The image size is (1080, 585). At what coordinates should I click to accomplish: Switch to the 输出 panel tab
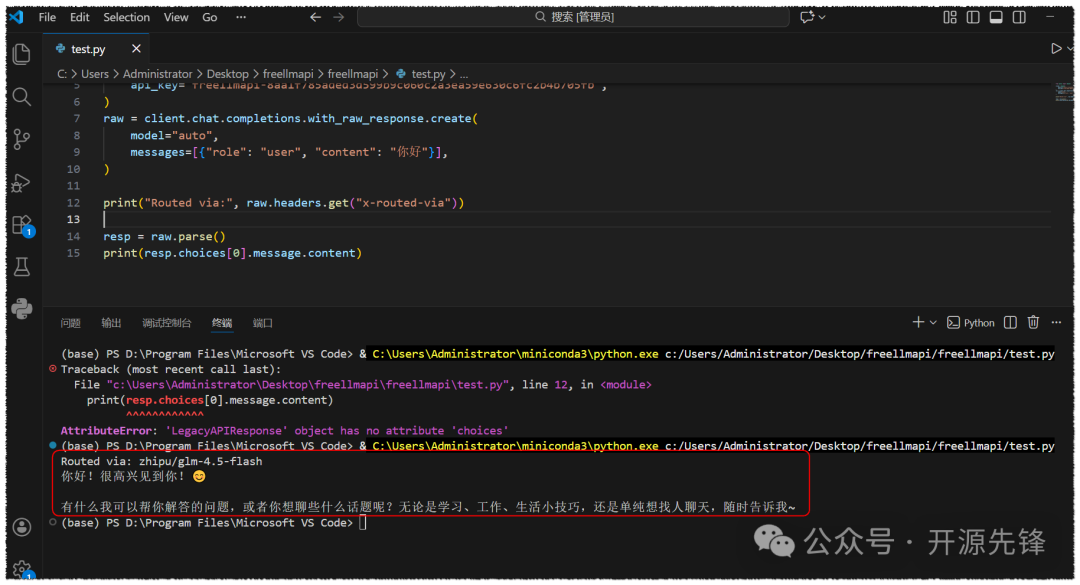tap(111, 323)
